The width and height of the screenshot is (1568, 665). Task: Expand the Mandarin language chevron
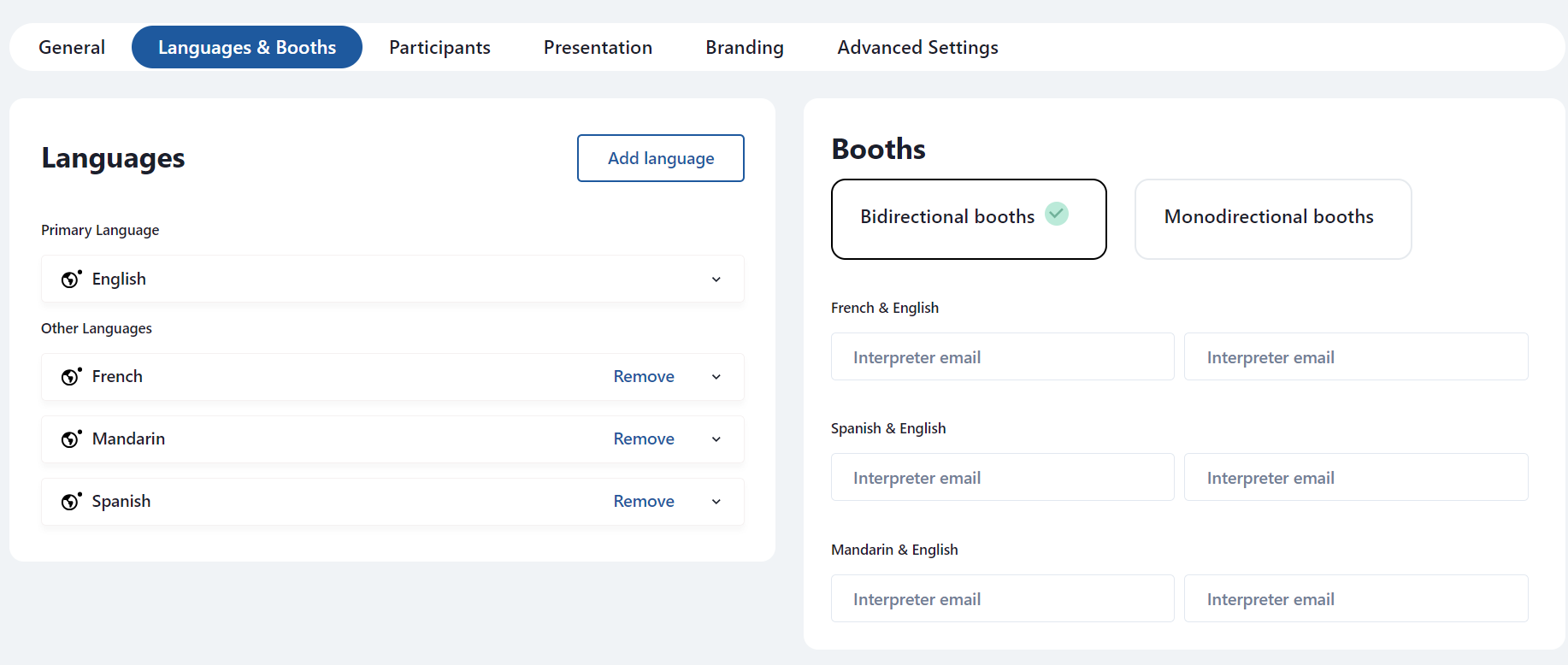click(716, 439)
